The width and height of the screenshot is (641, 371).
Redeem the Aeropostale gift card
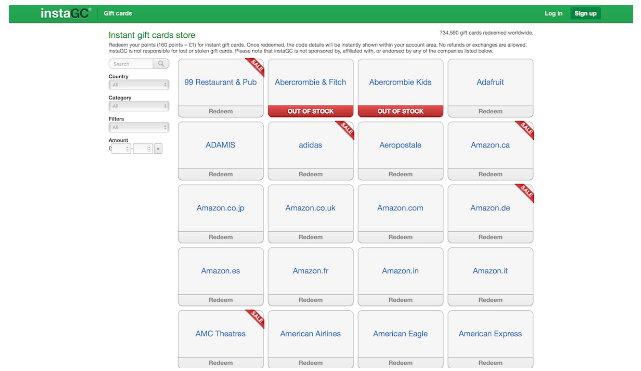[401, 174]
